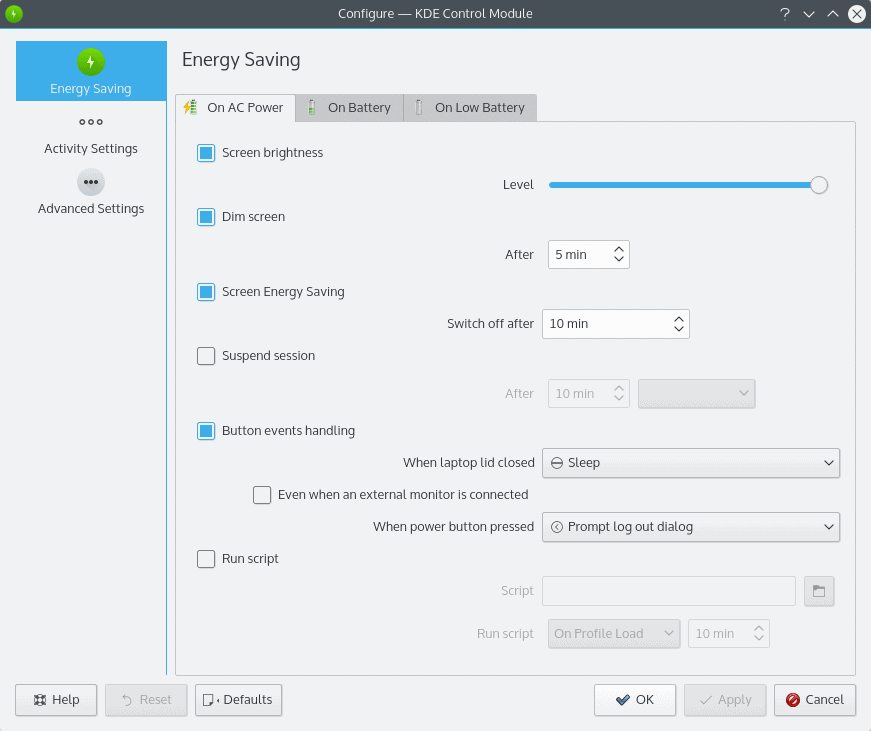Click the screen brightness Level slider handle
The width and height of the screenshot is (871, 731).
coord(819,185)
